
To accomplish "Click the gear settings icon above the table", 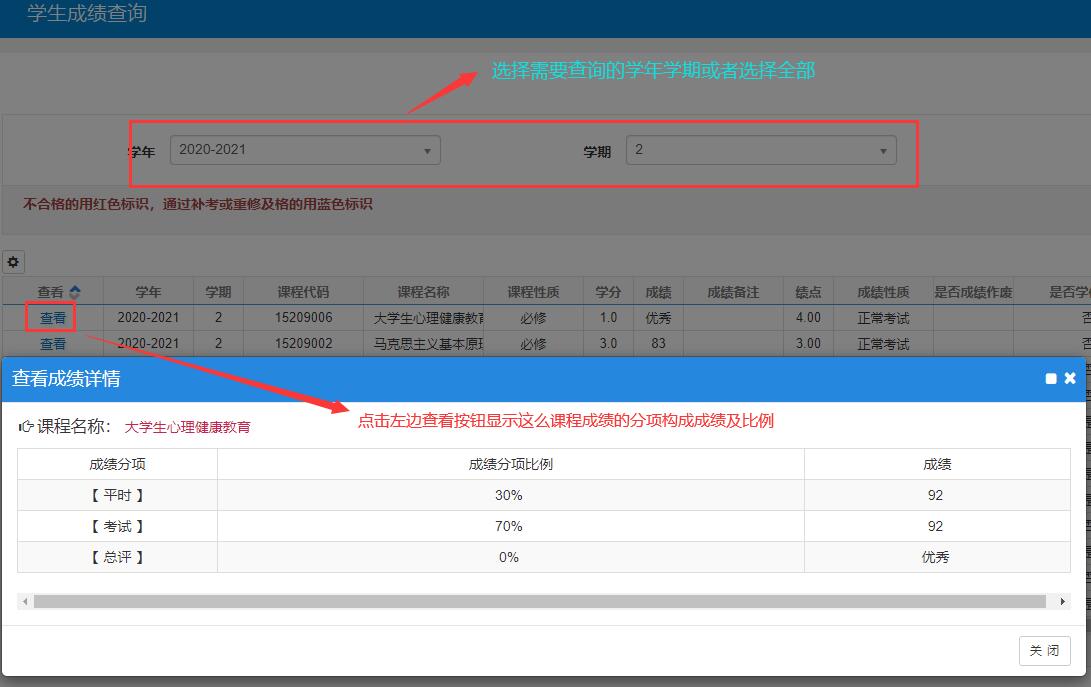I will point(13,262).
